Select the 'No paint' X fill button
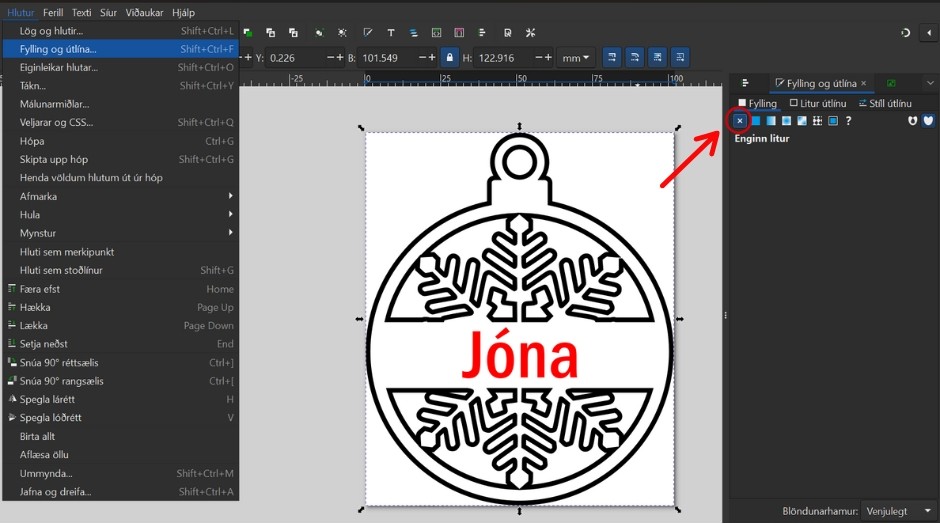Viewport: 940px width, 524px height. coord(739,121)
